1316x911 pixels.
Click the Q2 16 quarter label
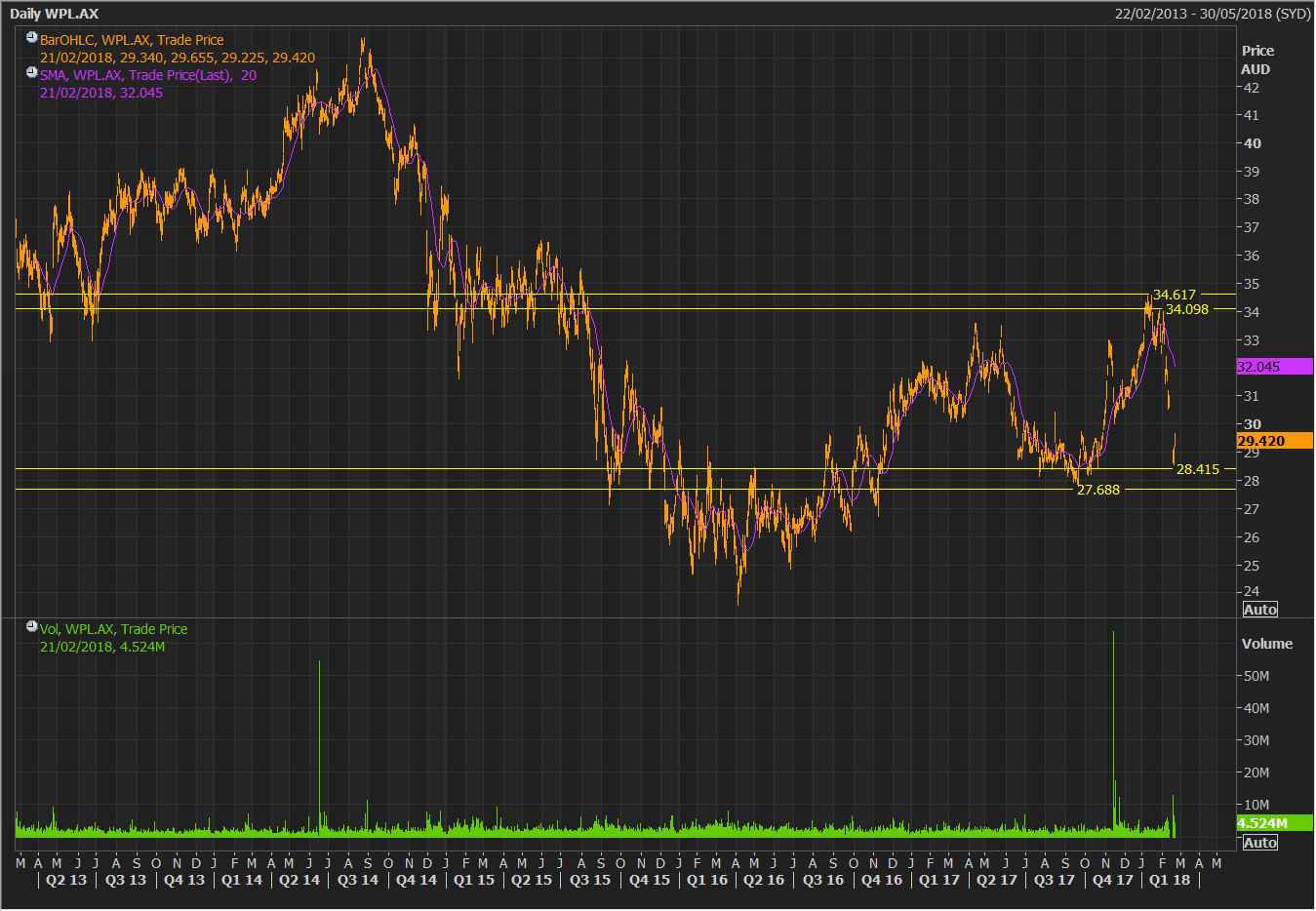click(x=764, y=880)
